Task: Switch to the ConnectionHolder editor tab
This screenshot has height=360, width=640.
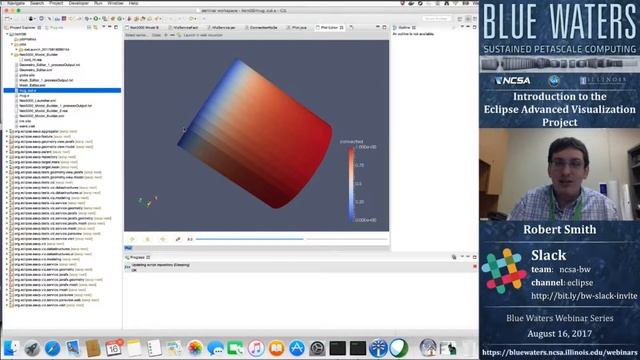Action: pyautogui.click(x=261, y=27)
